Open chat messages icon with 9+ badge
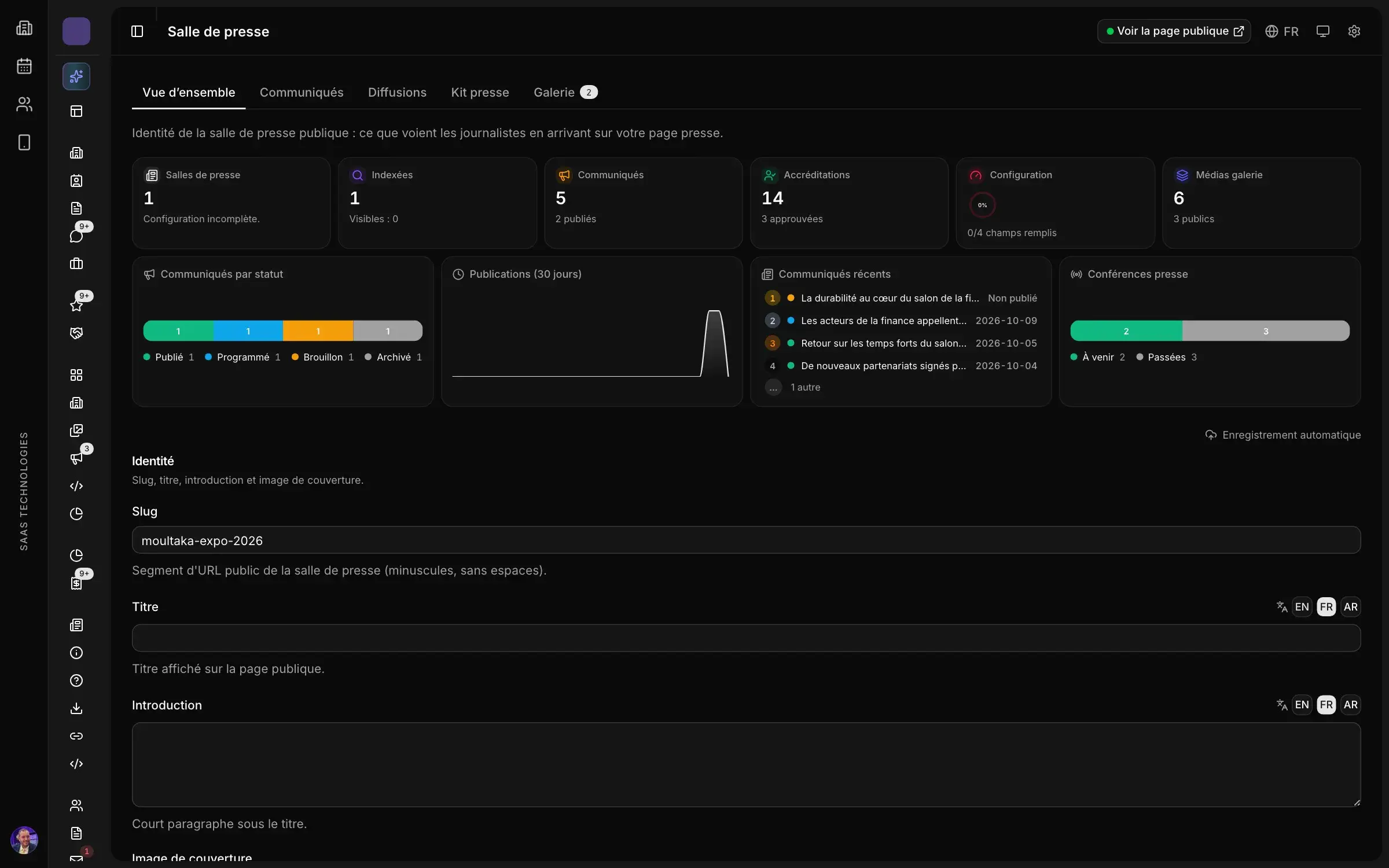This screenshot has height=868, width=1389. click(x=76, y=236)
